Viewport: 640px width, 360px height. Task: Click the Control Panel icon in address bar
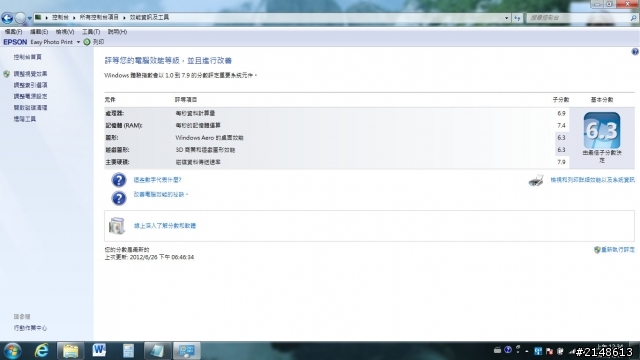[x=38, y=18]
